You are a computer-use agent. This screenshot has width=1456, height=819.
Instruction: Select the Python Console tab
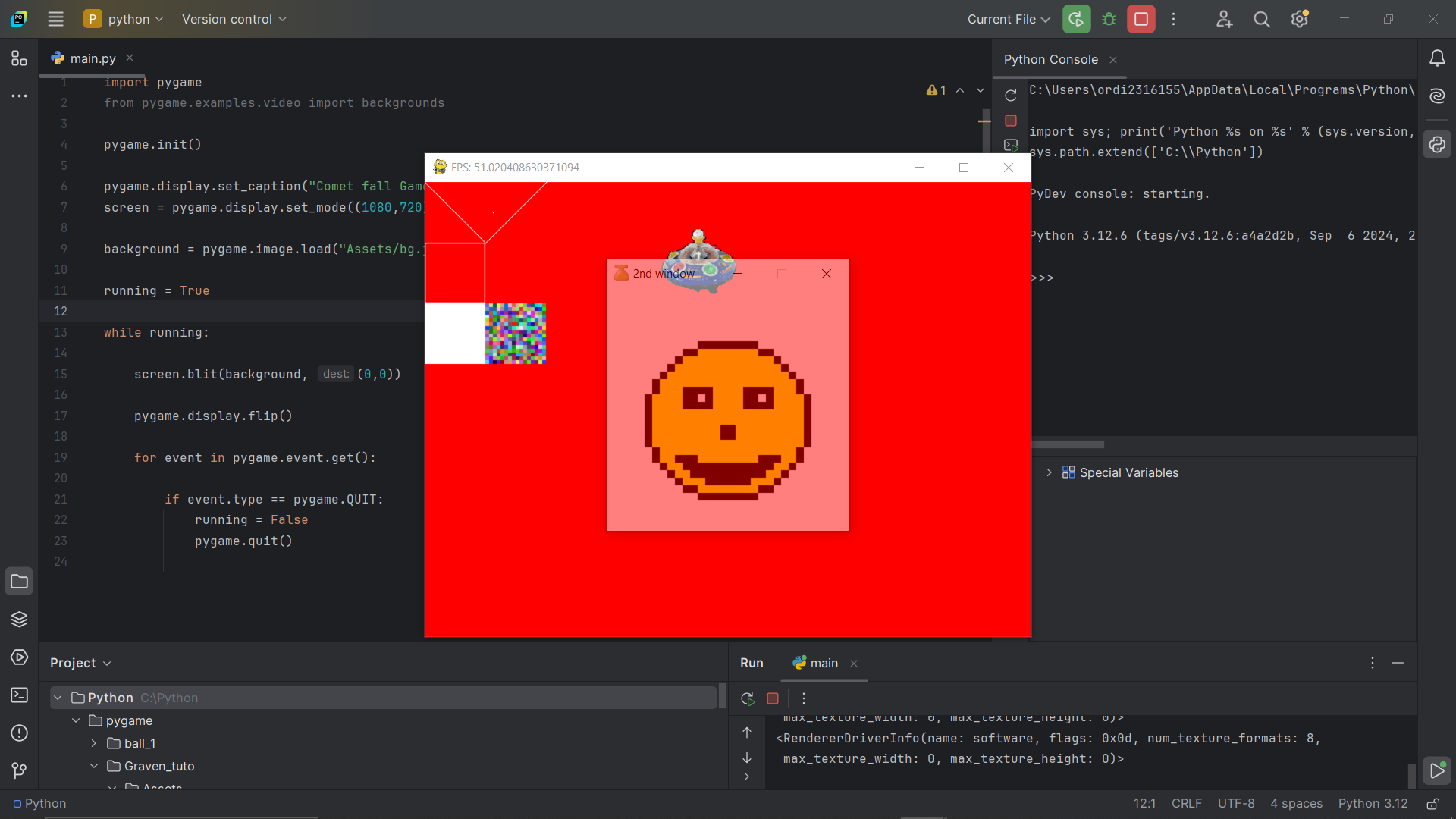pos(1051,59)
